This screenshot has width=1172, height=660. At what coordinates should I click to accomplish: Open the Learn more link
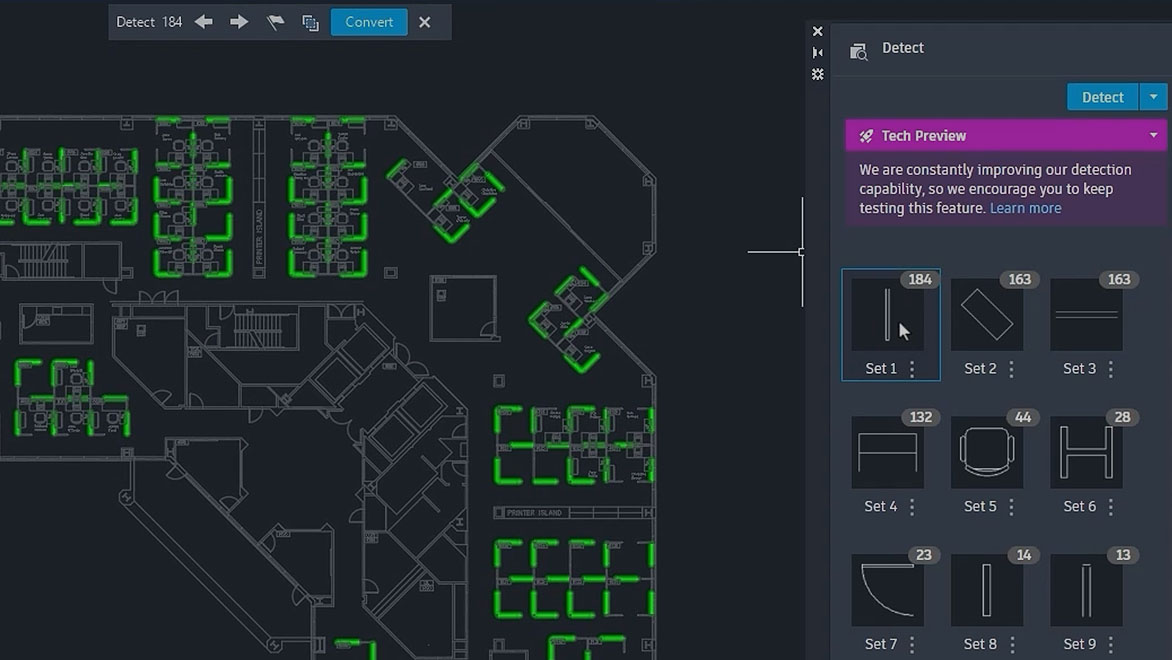[x=1025, y=208]
